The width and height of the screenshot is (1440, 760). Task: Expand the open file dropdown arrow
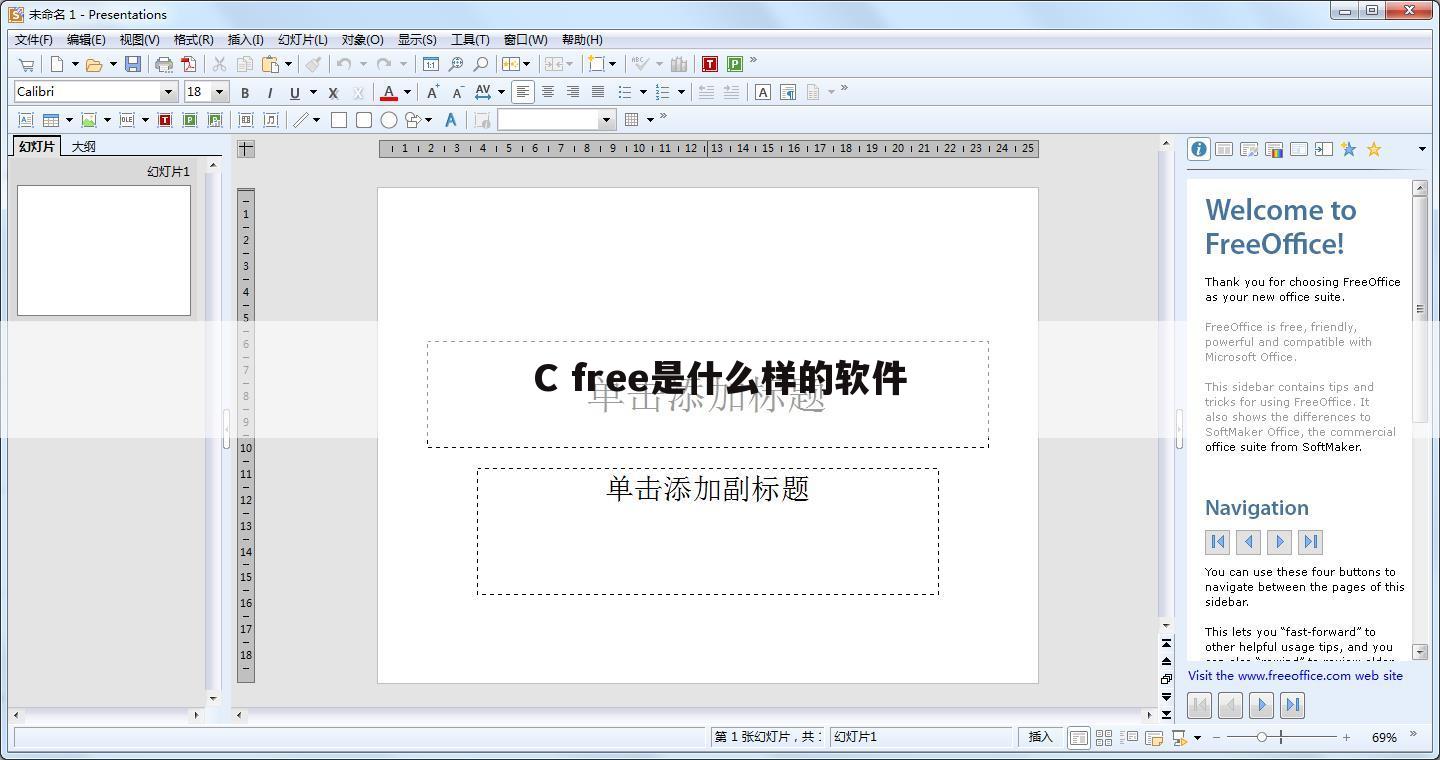click(x=113, y=64)
